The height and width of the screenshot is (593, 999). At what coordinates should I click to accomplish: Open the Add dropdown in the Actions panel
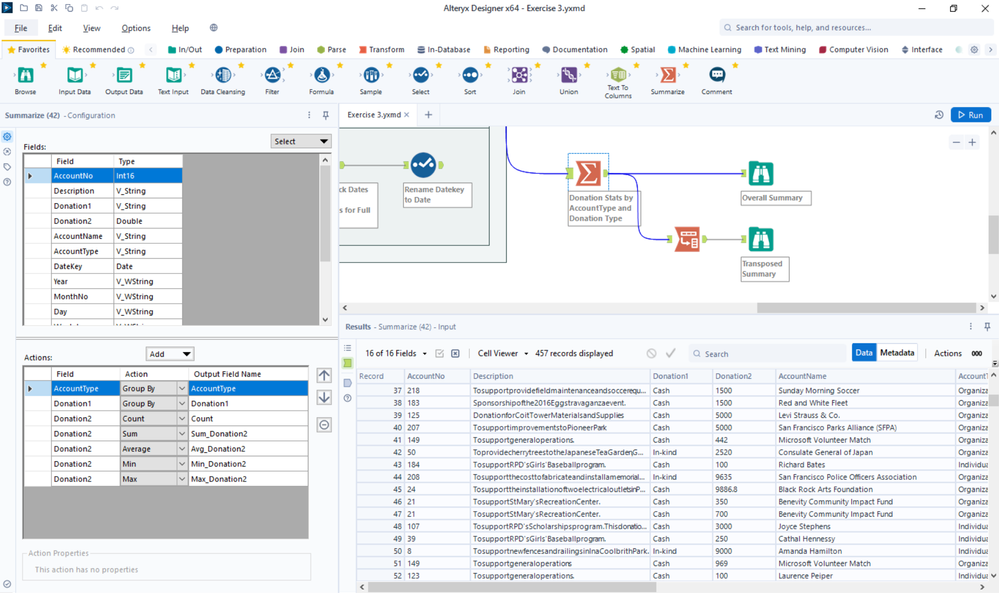[x=168, y=355]
